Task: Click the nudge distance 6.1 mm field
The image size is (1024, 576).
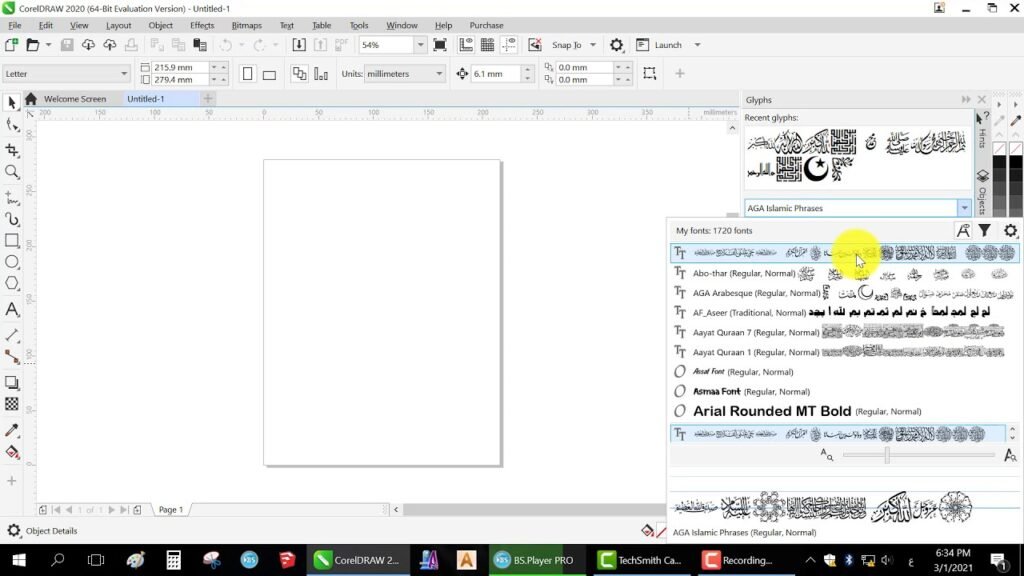Action: click(x=496, y=74)
